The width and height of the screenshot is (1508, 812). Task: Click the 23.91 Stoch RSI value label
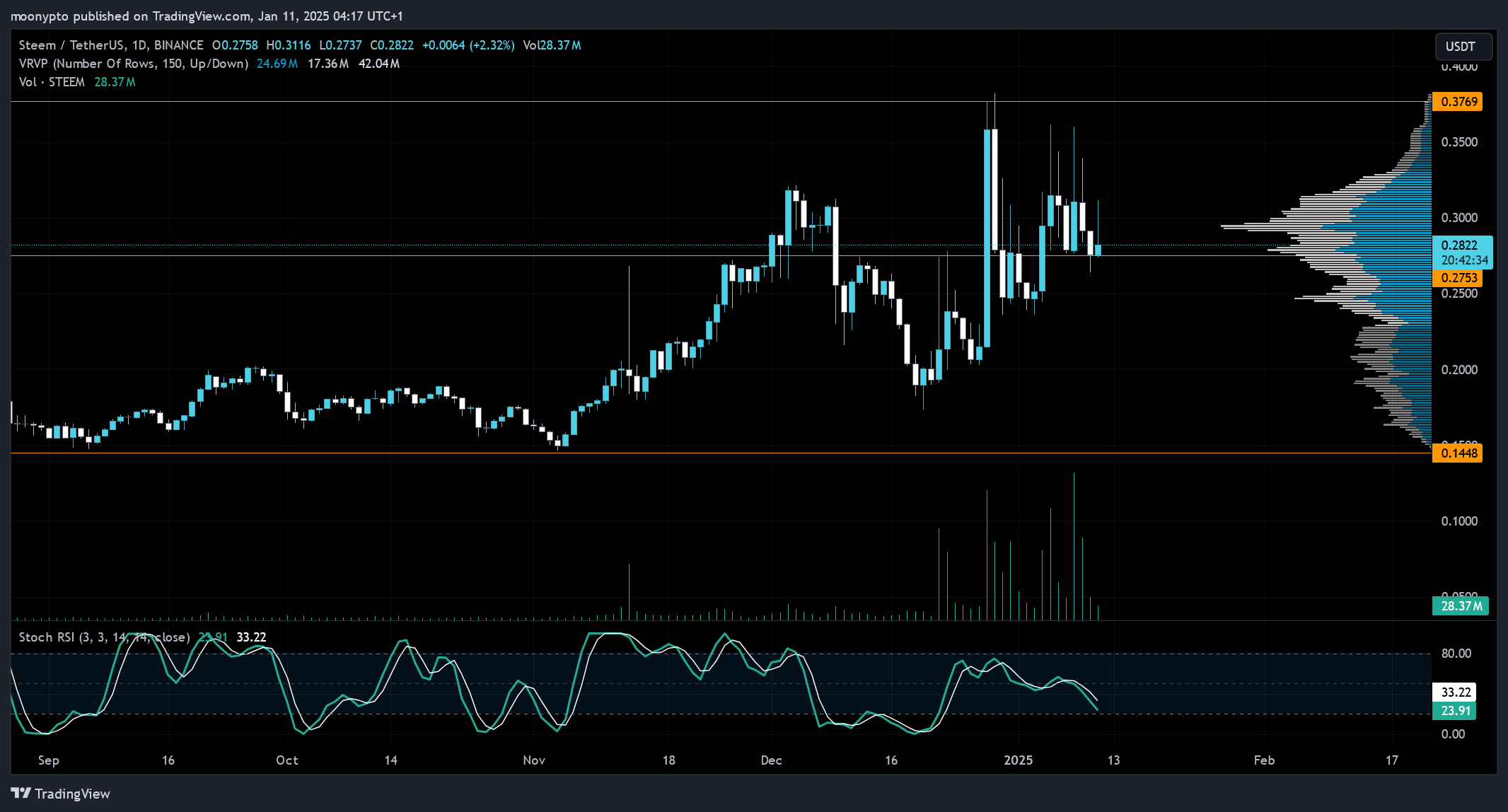coord(1455,711)
